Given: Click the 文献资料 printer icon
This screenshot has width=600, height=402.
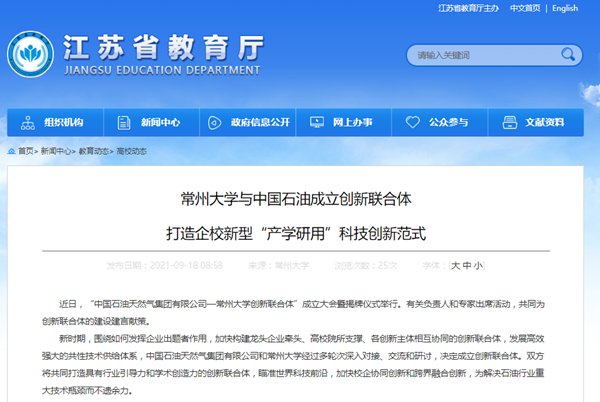Looking at the screenshot, I should pyautogui.click(x=507, y=122).
